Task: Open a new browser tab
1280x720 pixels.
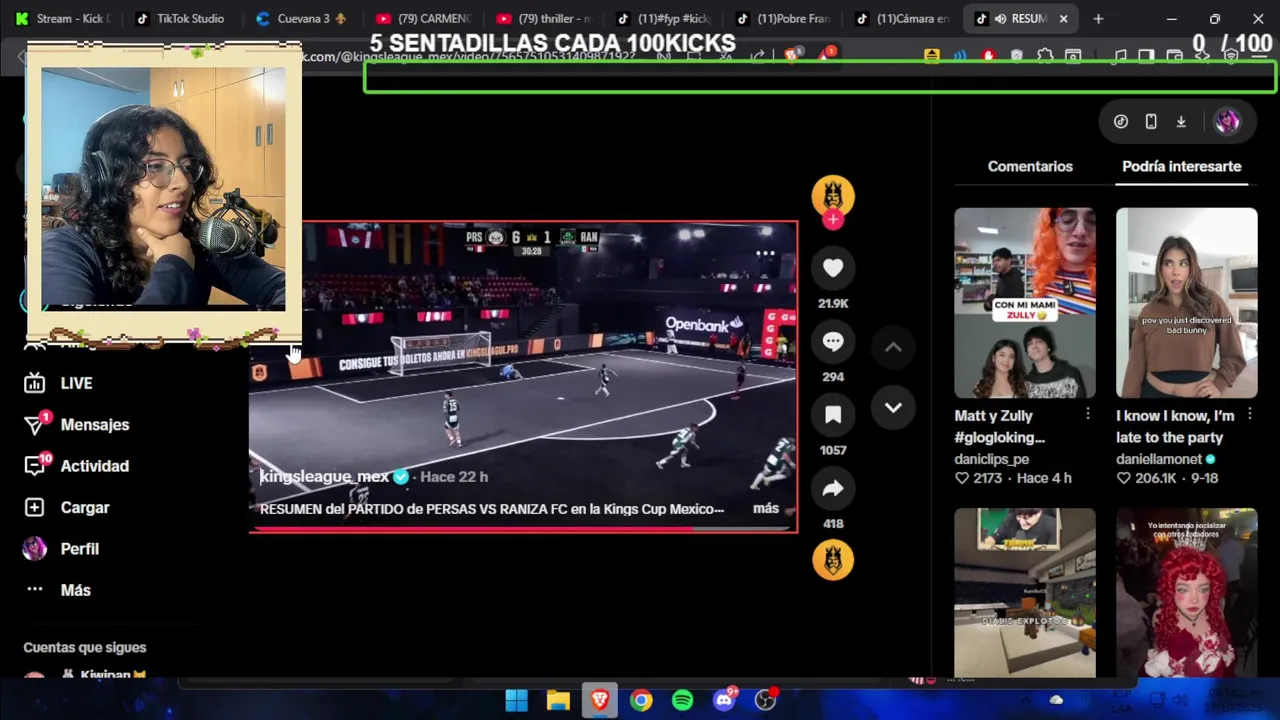Action: (1098, 19)
